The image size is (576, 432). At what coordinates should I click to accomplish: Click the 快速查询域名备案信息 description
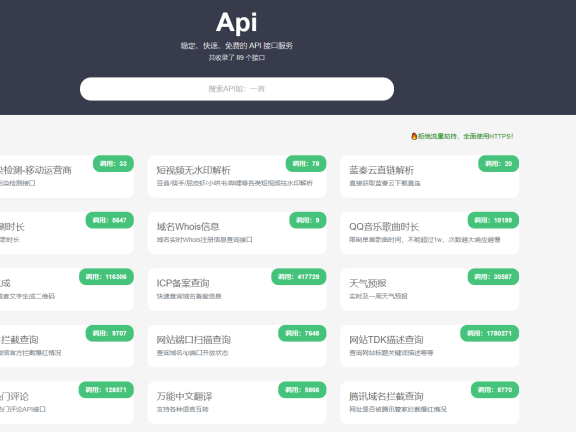(189, 296)
